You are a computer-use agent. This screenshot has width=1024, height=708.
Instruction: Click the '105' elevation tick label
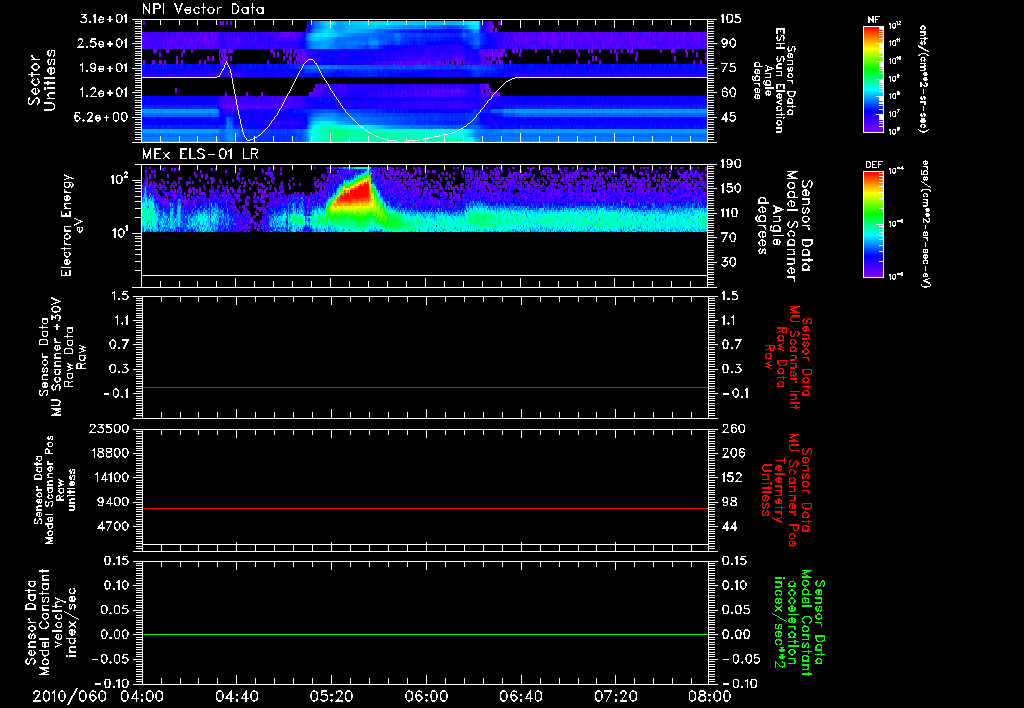pyautogui.click(x=731, y=19)
